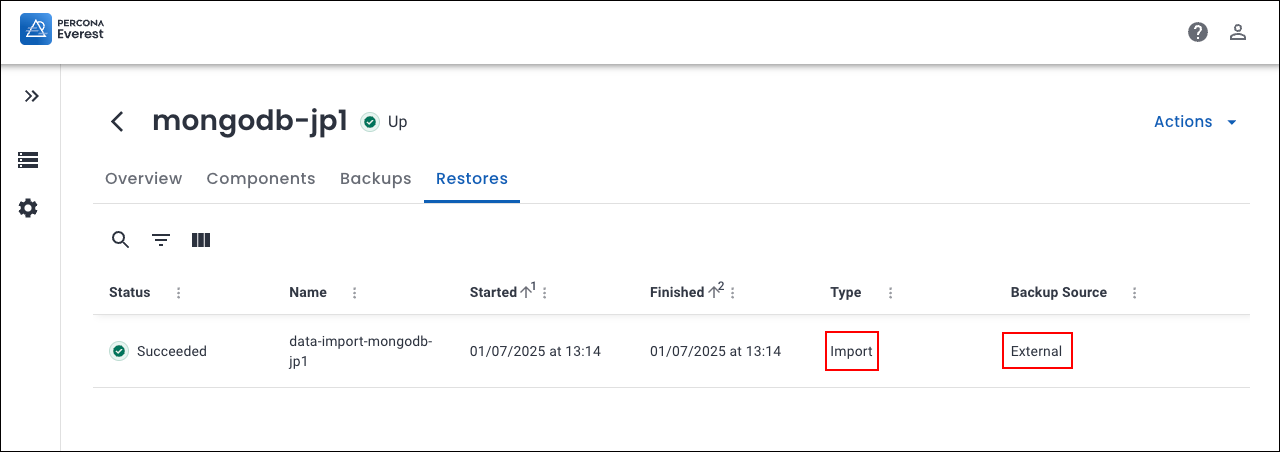Open Settings gear icon in sidebar
This screenshot has height=452, width=1280.
click(28, 208)
